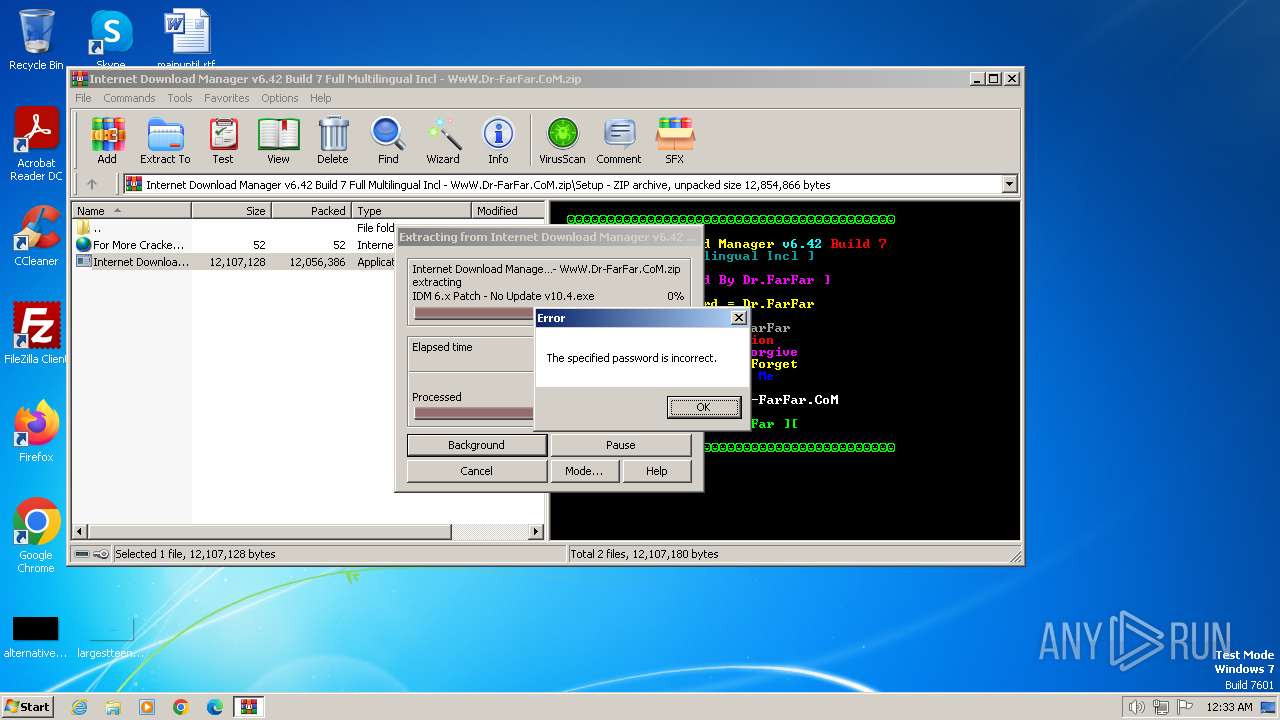
Task: Click the Add toolbar icon in WinRAR
Action: point(107,140)
